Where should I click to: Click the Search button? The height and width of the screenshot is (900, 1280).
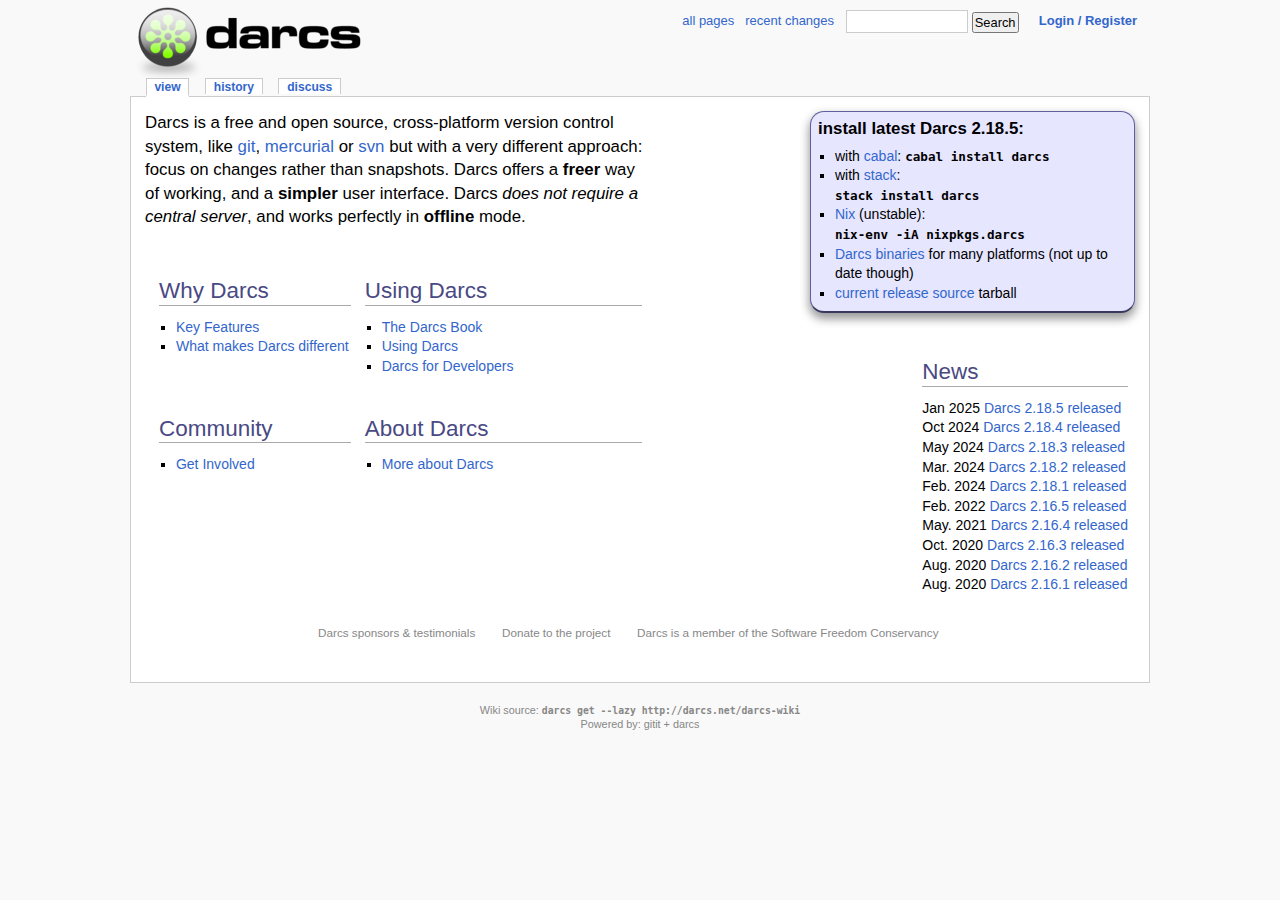995,22
